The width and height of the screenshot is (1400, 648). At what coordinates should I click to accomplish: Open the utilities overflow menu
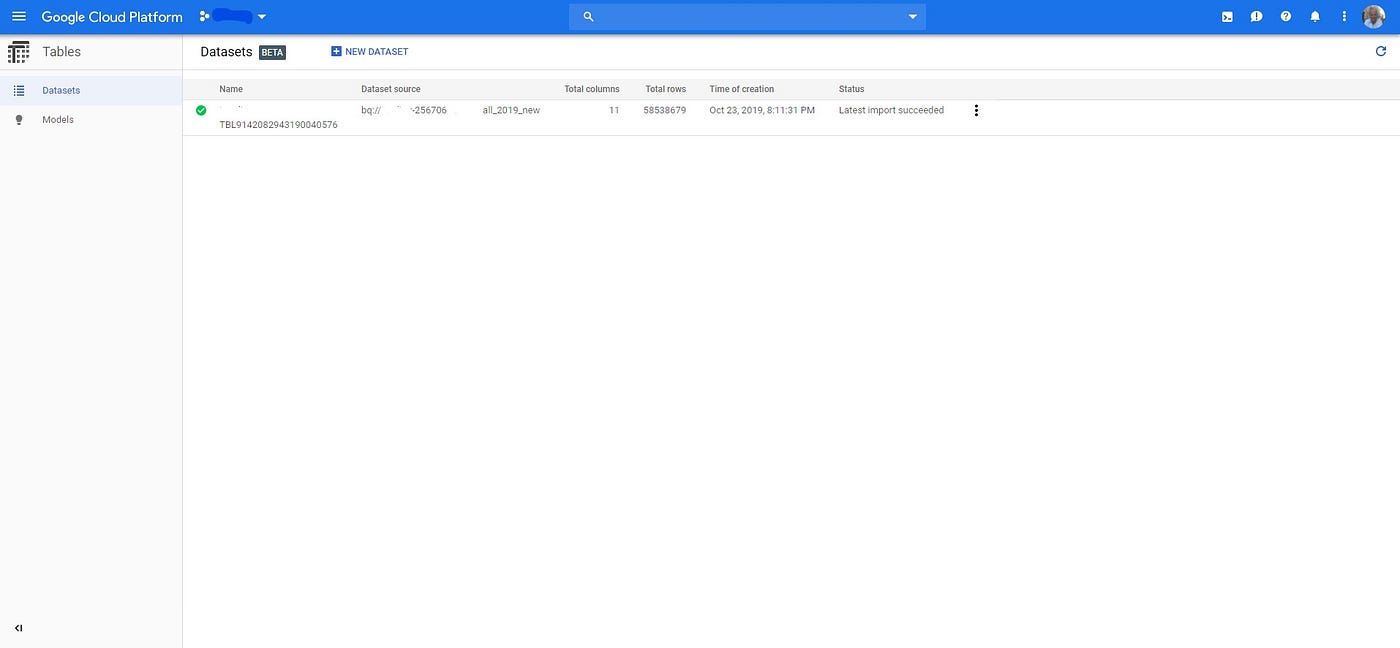coord(1344,16)
